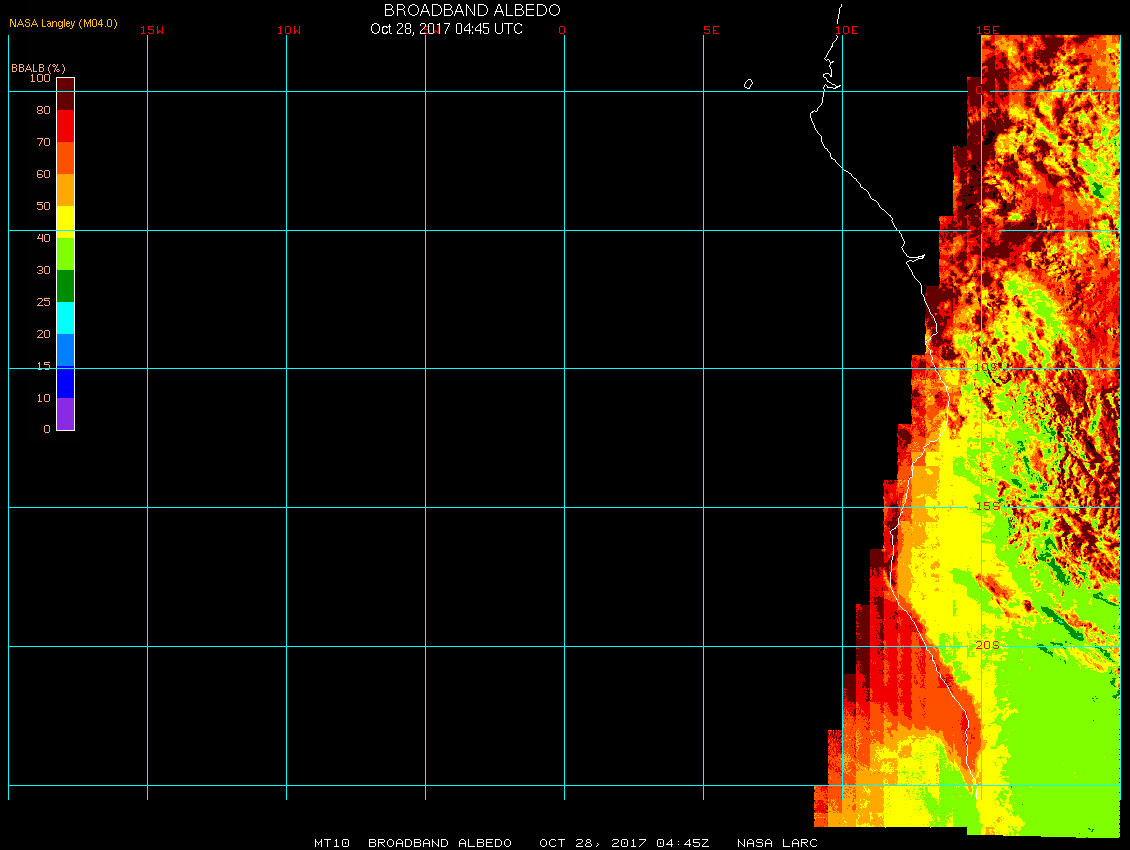Click the dark green 25–30% legend swatch
This screenshot has height=850, width=1130.
65,285
